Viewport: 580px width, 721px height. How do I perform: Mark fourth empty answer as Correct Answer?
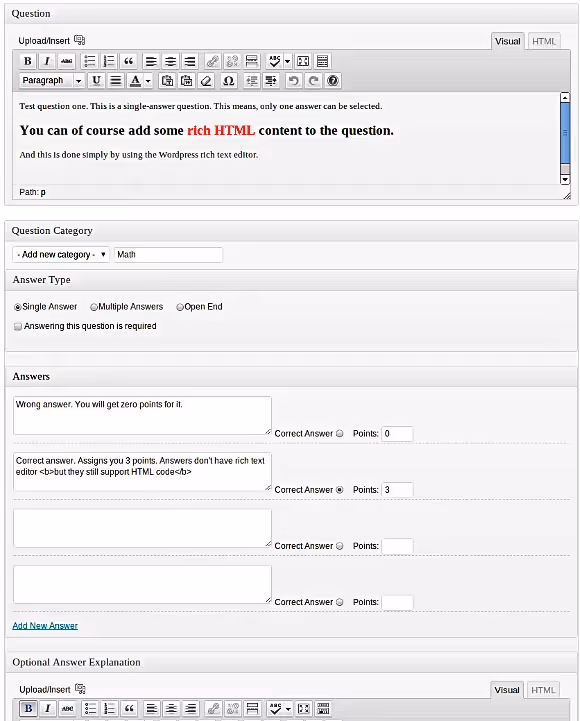point(339,602)
